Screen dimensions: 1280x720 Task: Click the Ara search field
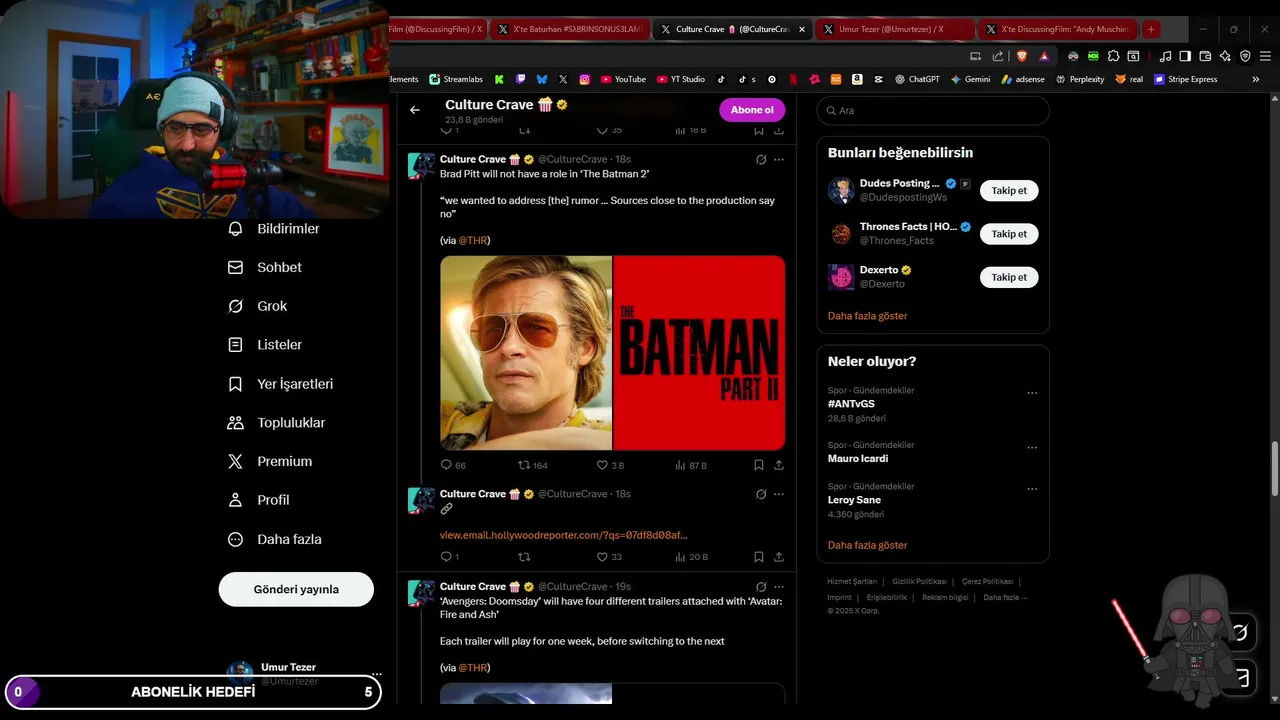click(x=933, y=110)
